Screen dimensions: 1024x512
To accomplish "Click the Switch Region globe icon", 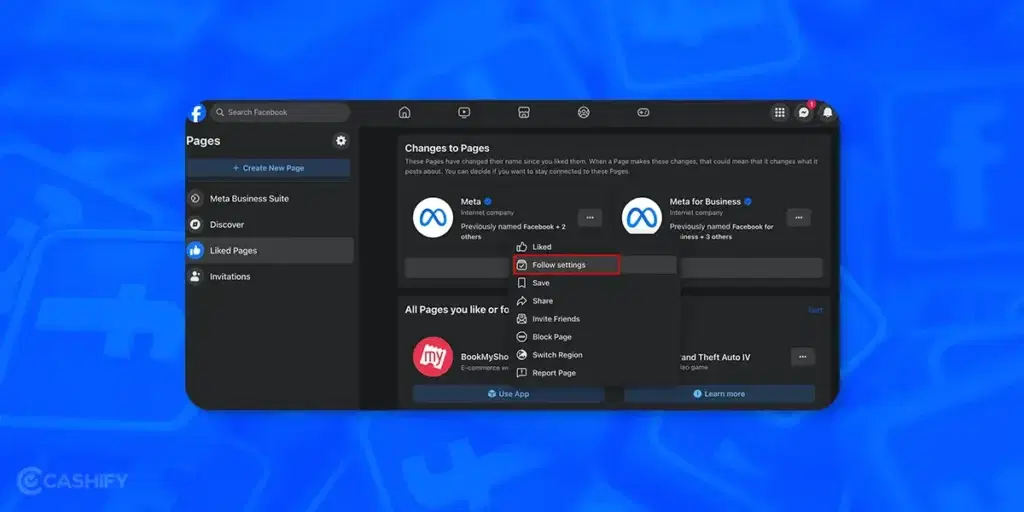I will (522, 355).
